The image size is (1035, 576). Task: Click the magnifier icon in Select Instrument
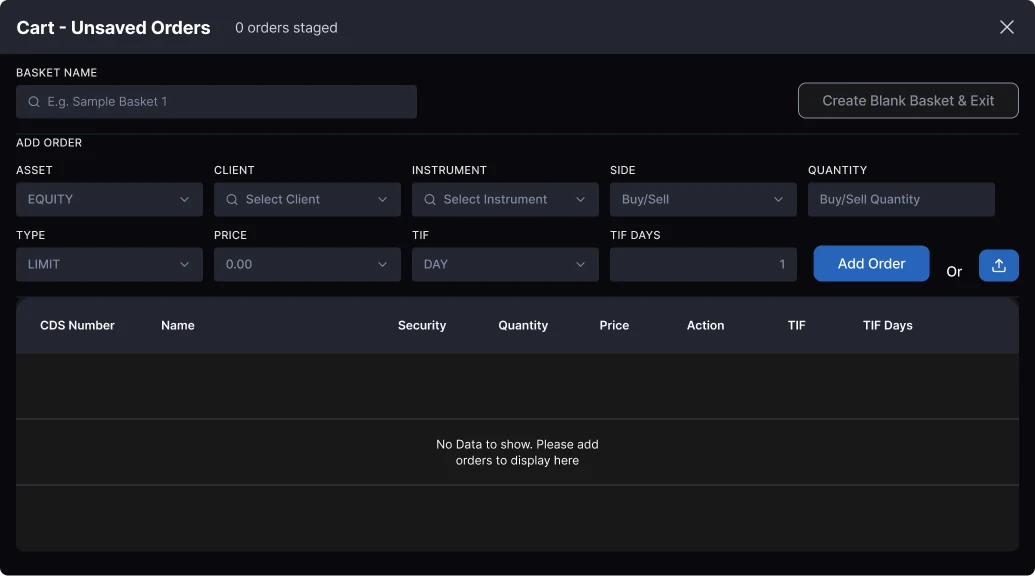click(430, 199)
